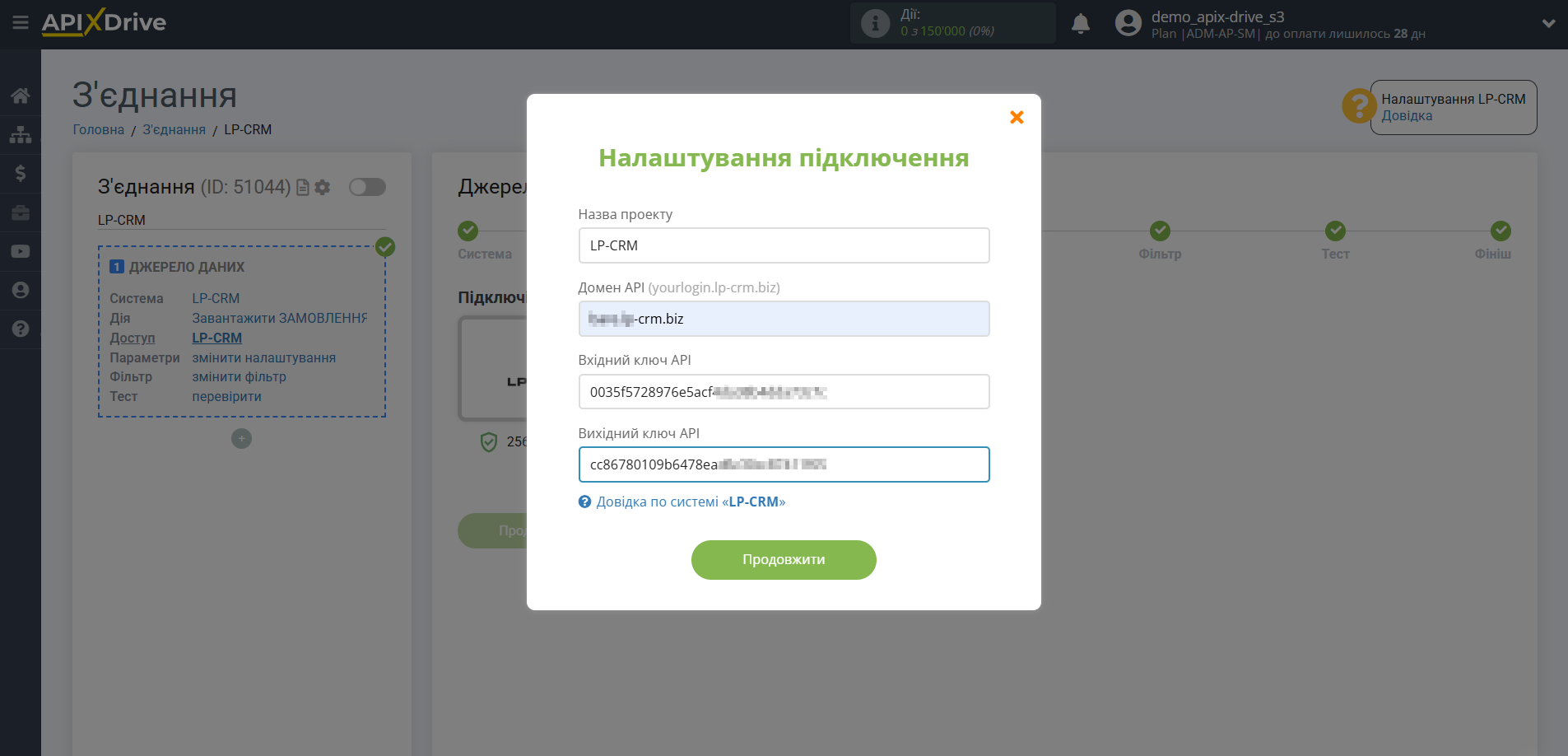1568x756 pixels.
Task: Toggle the connection on/off switch
Action: pyautogui.click(x=367, y=187)
